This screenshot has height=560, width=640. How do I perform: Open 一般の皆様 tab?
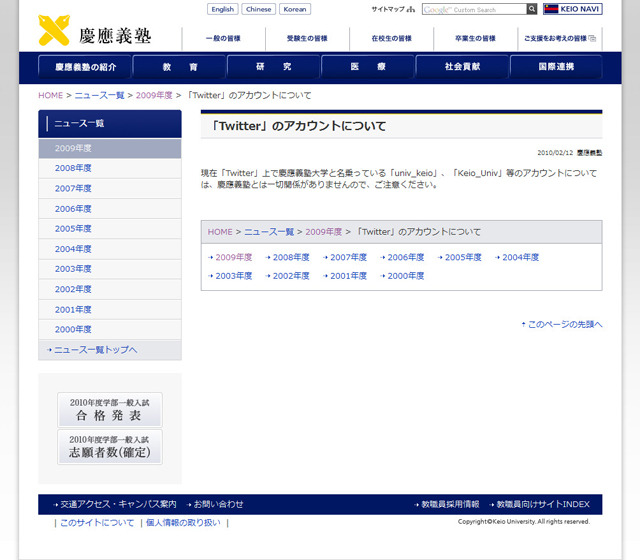(223, 38)
